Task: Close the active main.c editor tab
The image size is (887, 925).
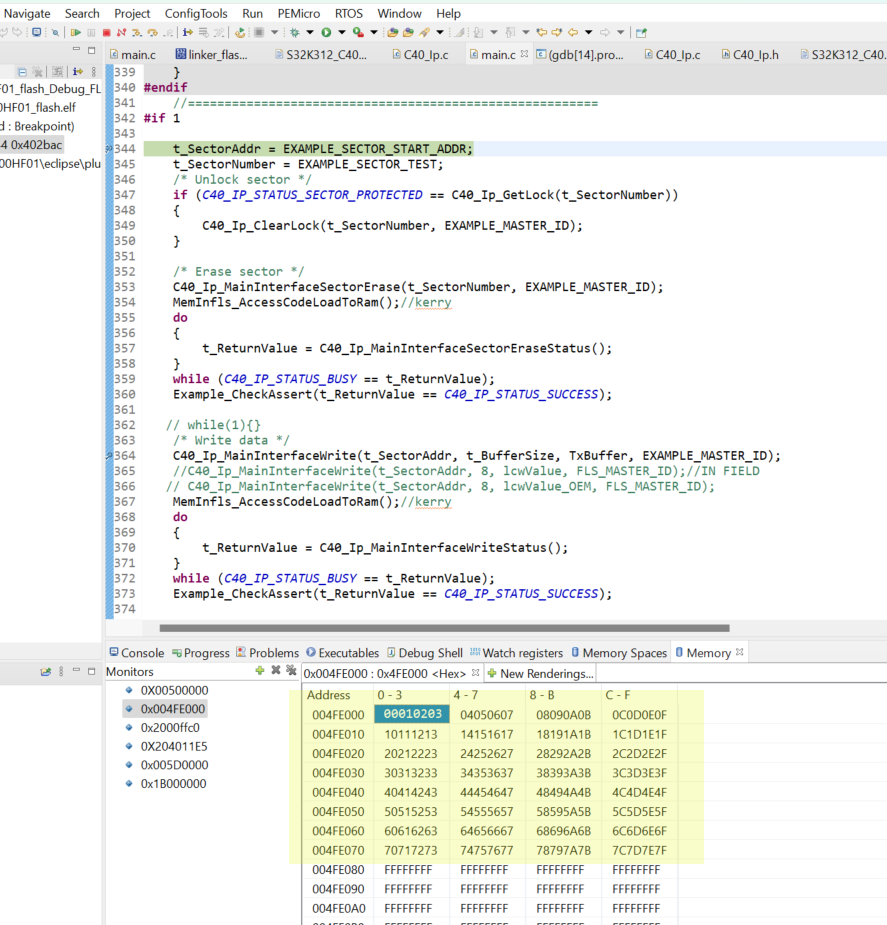Action: [x=524, y=55]
